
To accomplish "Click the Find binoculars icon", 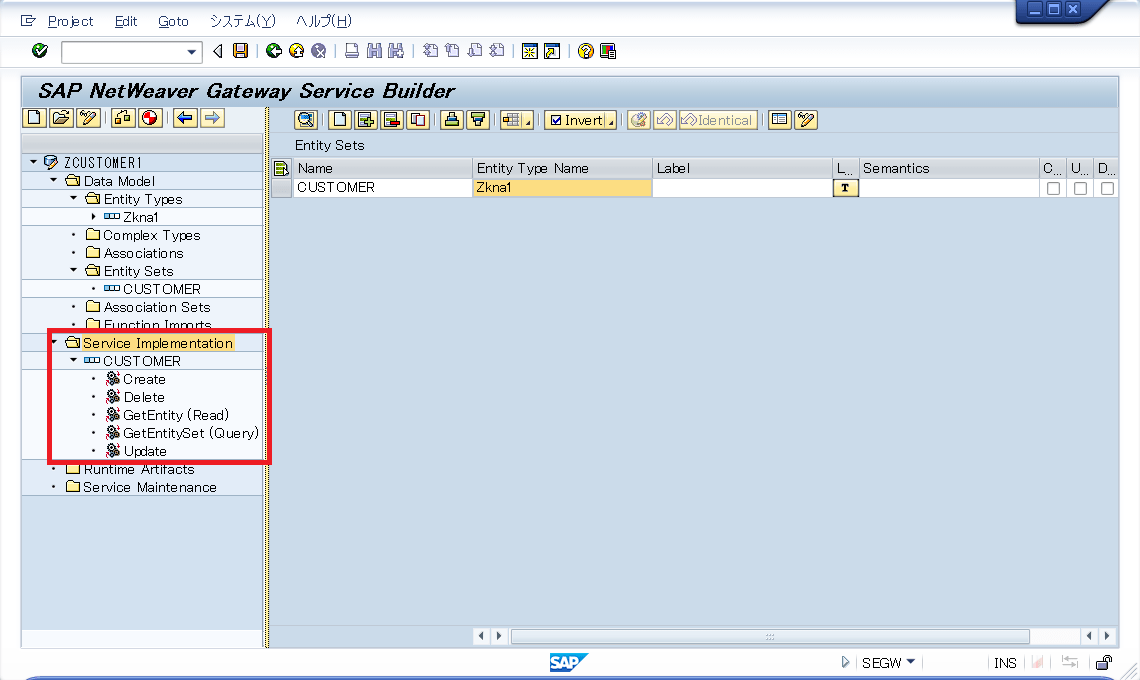I will 374,51.
